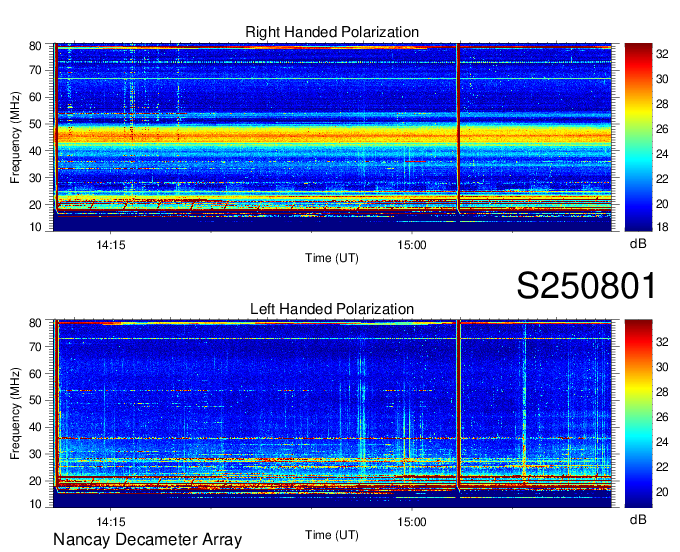Click the Left Handed Polarization title
Screen dimensions: 680x552
click(x=332, y=309)
